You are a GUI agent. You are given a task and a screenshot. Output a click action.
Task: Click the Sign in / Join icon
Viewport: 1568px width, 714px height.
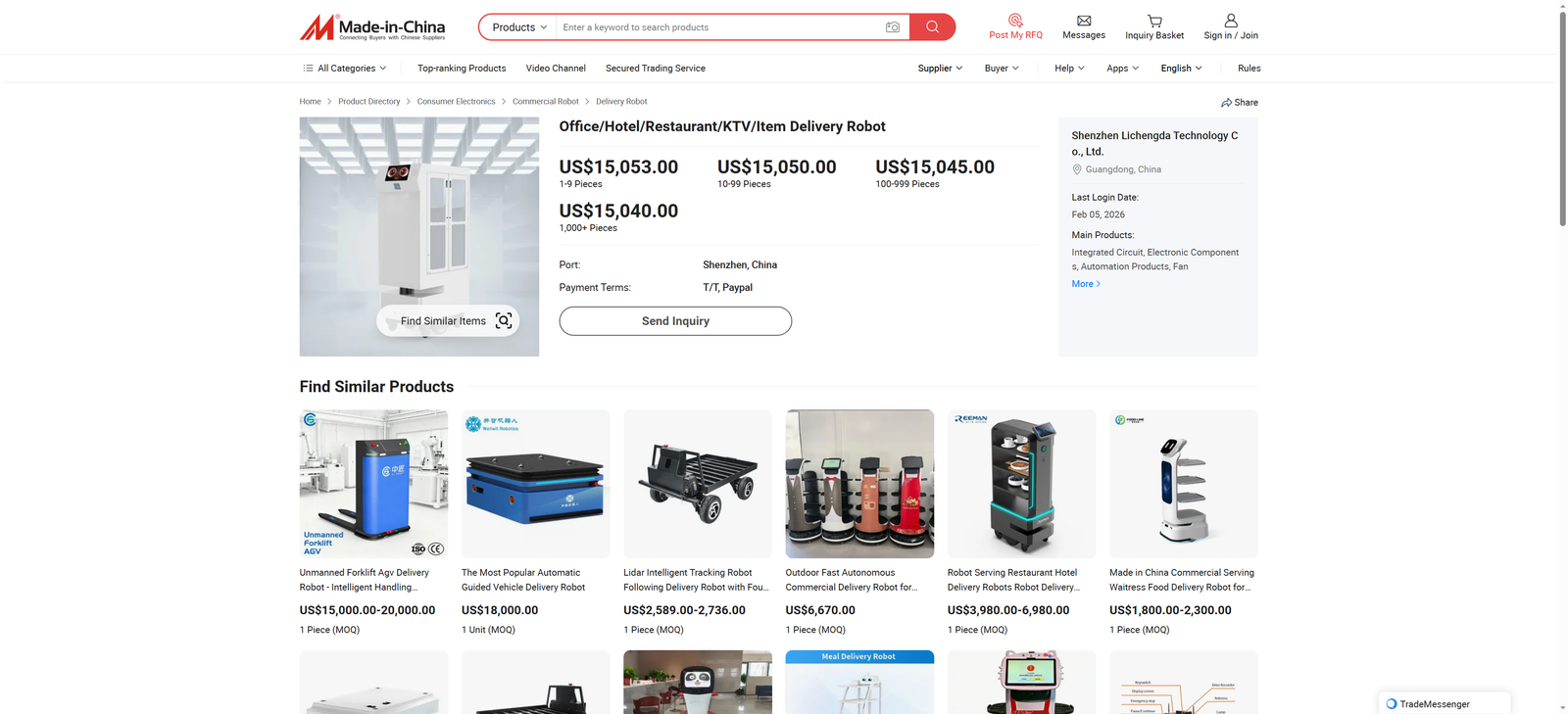coord(1231,21)
